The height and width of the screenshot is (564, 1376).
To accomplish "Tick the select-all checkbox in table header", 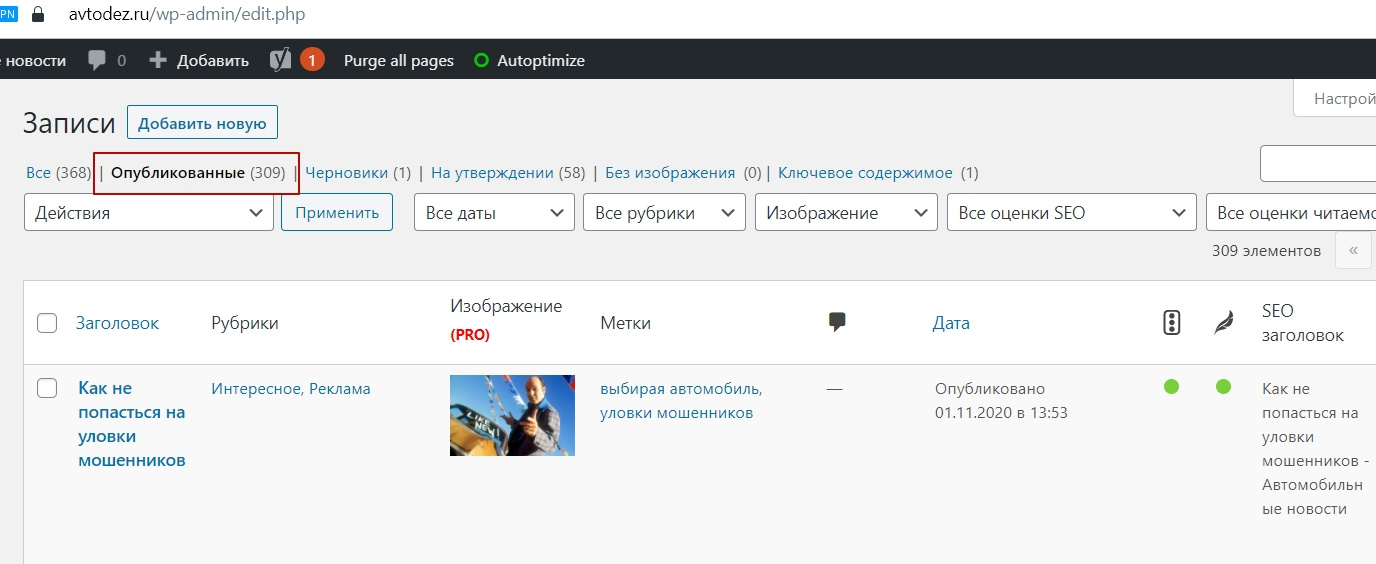I will 47,323.
